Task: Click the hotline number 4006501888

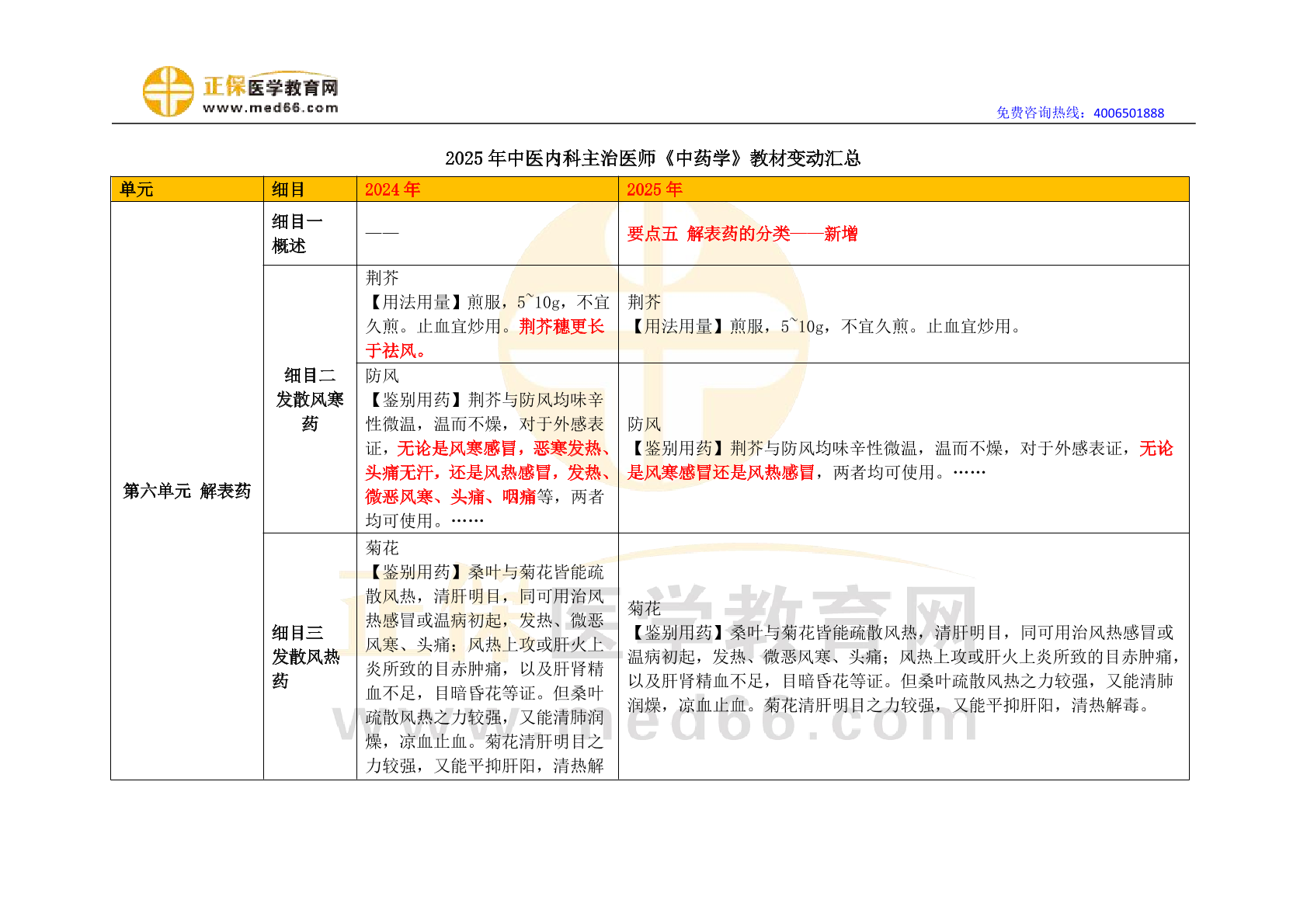Action: [1128, 113]
